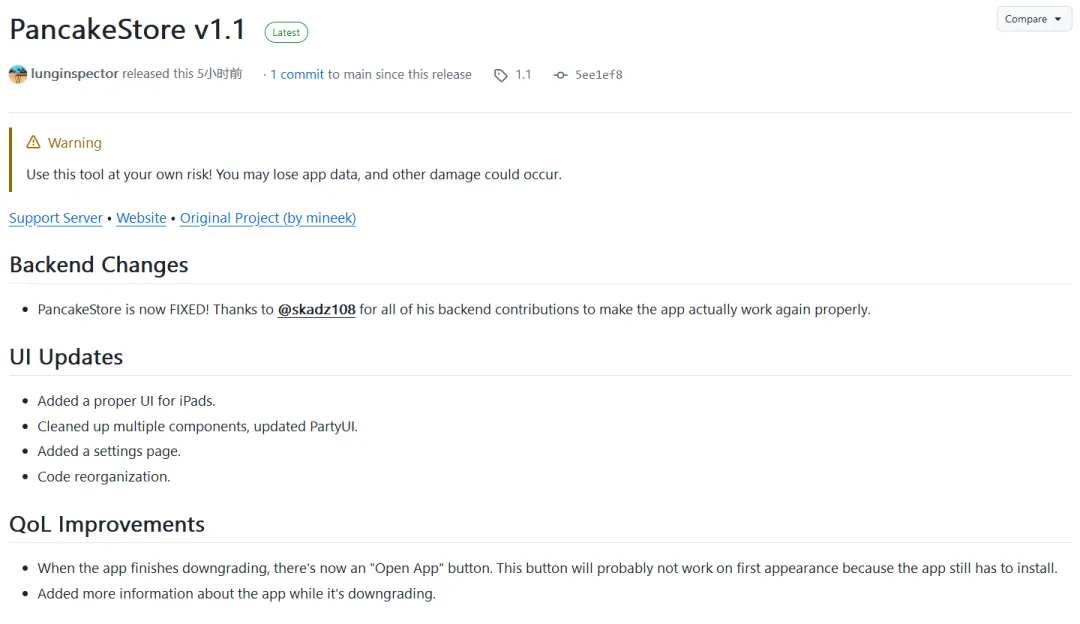Click the Warning label text
This screenshot has width=1080, height=624.
tap(75, 143)
